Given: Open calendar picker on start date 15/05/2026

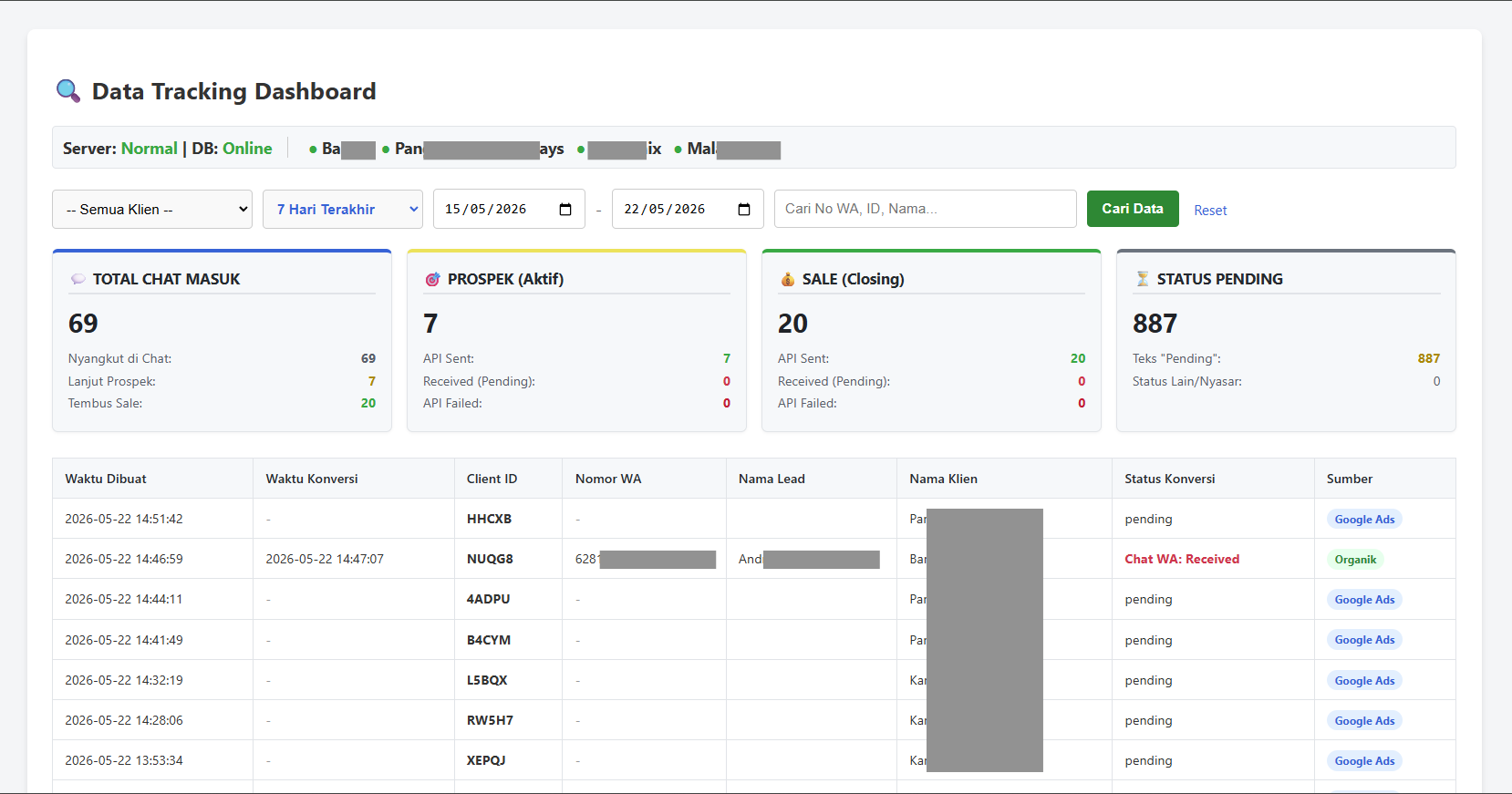Looking at the screenshot, I should 565,210.
